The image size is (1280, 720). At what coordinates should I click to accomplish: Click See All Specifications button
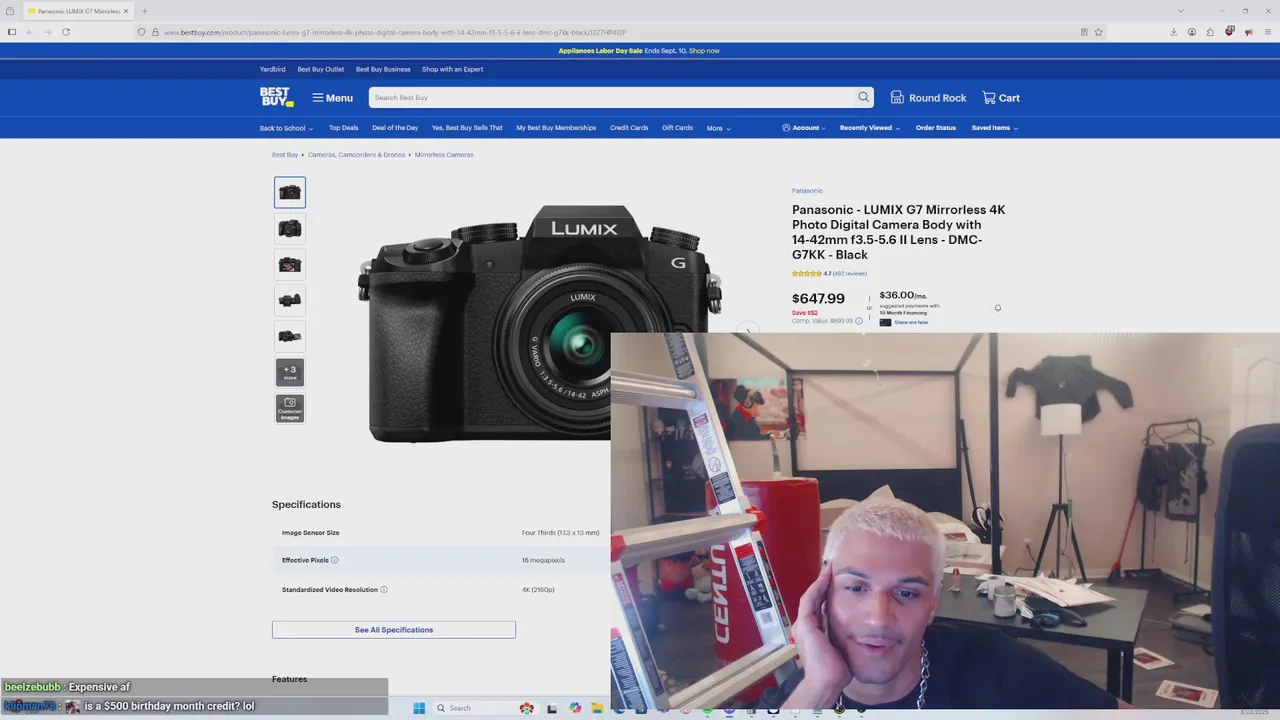394,630
